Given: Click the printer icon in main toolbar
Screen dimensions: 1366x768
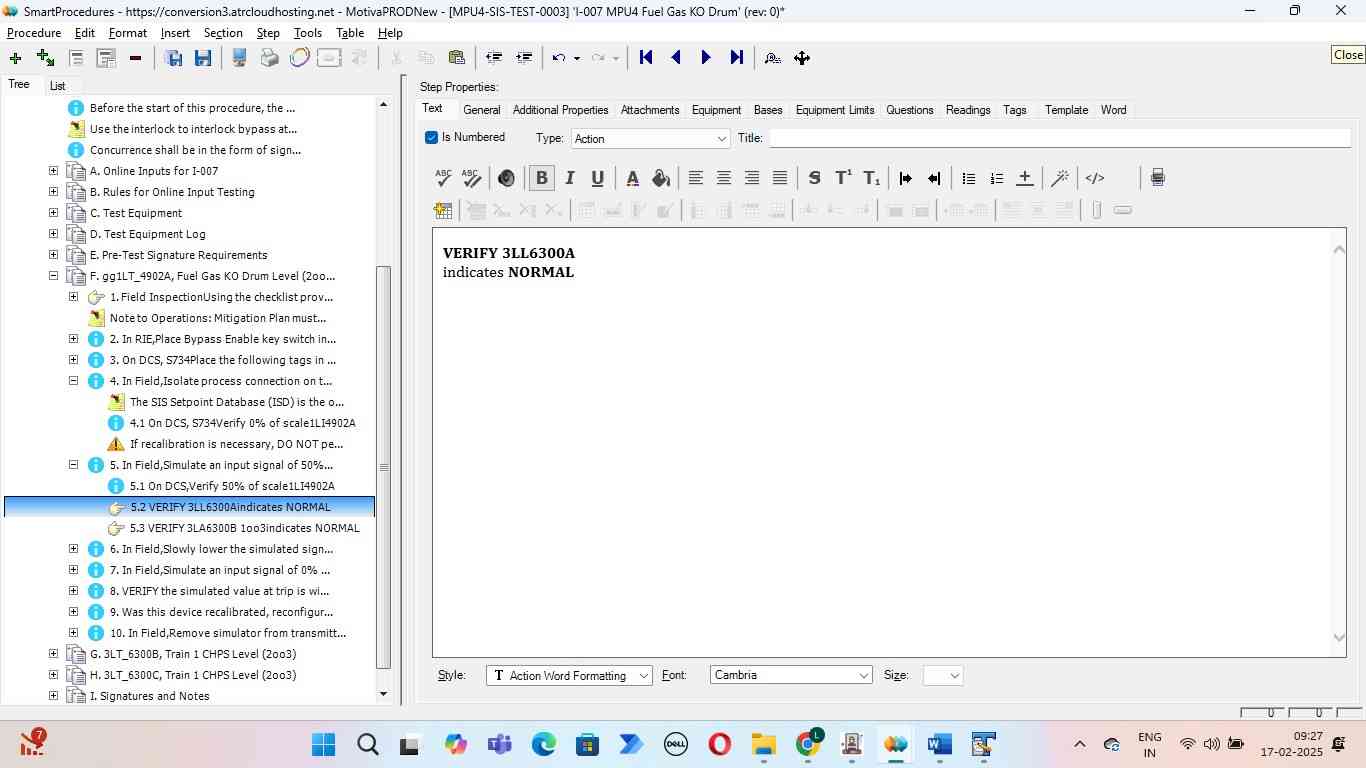Looking at the screenshot, I should click(269, 58).
